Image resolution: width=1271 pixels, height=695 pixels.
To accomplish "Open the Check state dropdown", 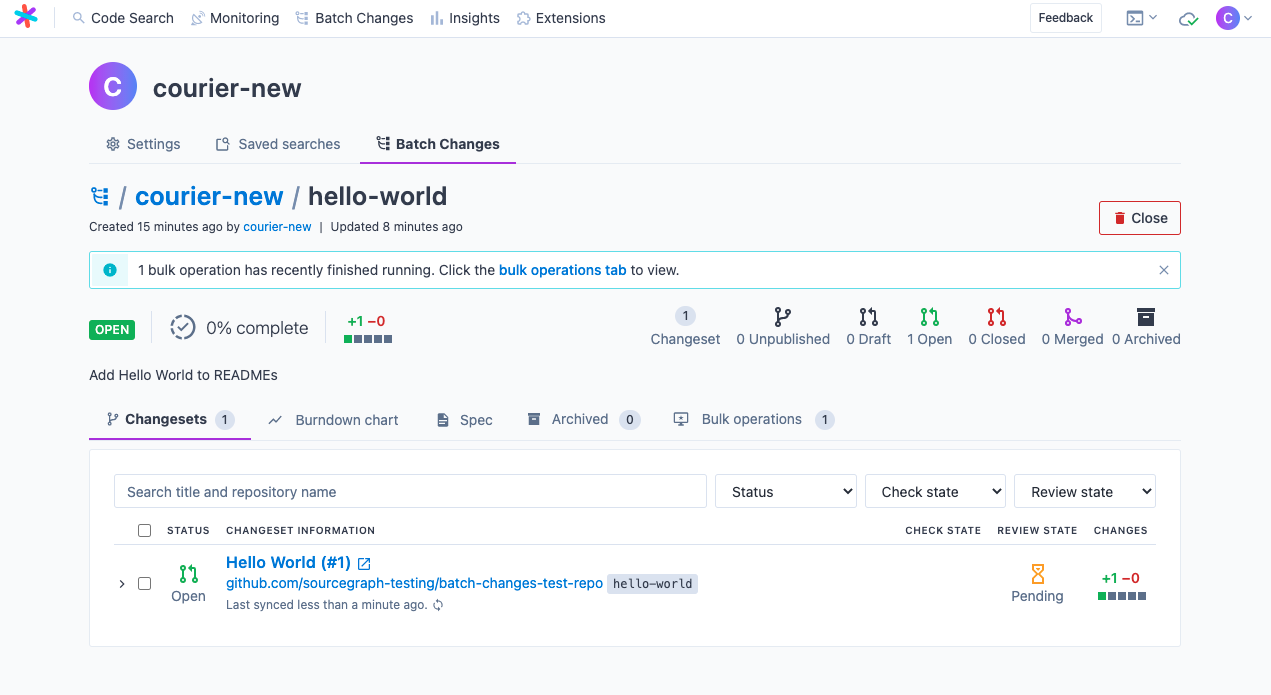I will [x=935, y=491].
